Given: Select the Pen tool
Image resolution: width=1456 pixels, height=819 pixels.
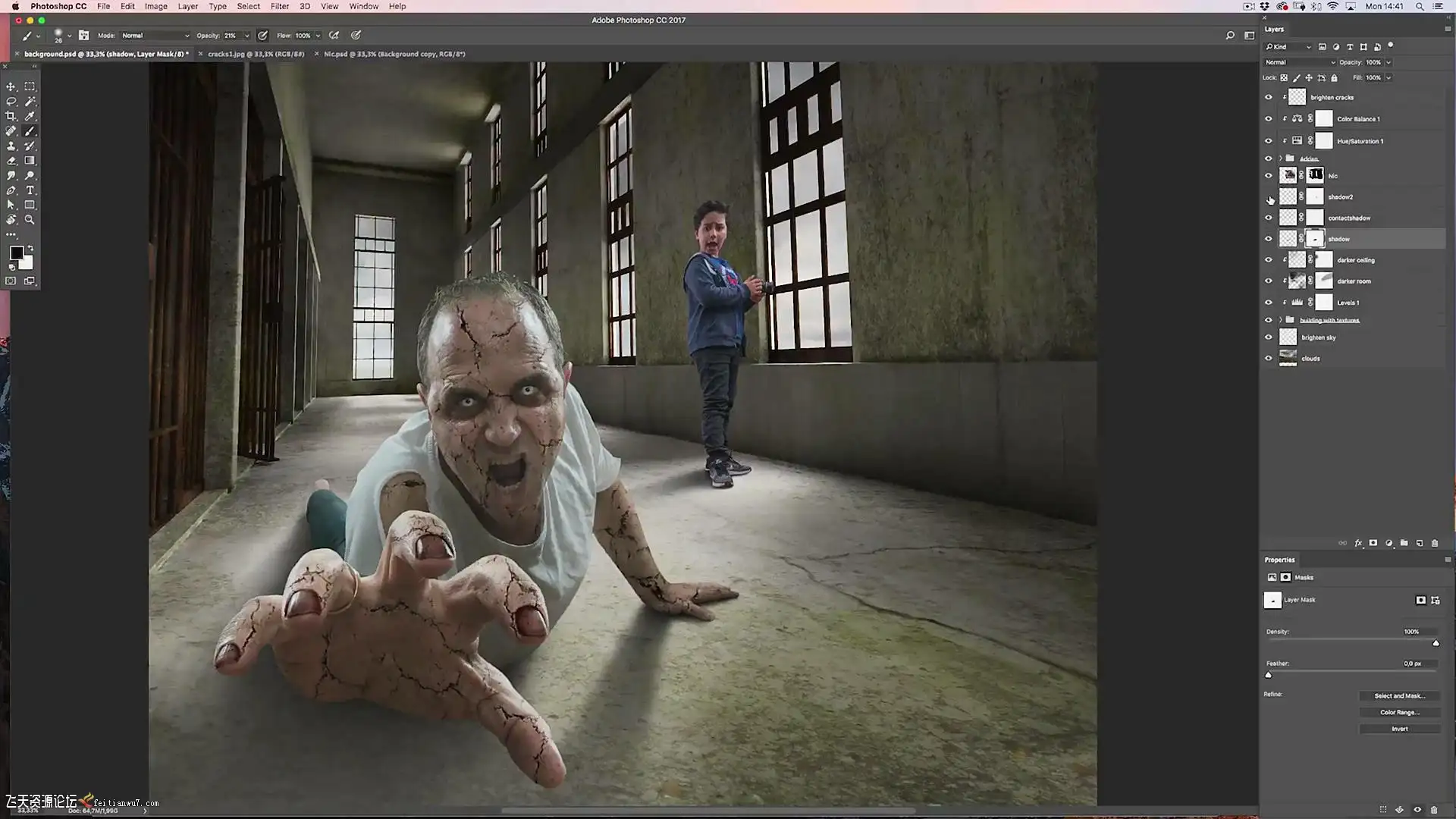Looking at the screenshot, I should pyautogui.click(x=11, y=190).
